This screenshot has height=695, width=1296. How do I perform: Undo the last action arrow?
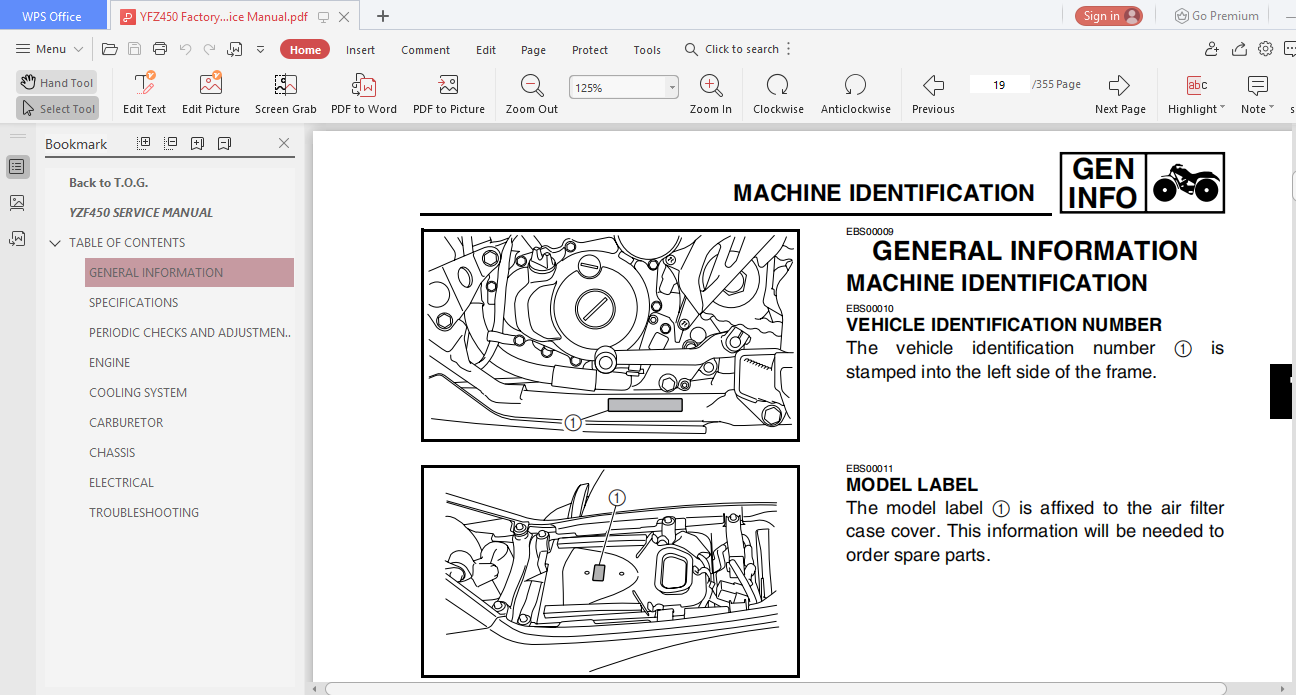(185, 49)
